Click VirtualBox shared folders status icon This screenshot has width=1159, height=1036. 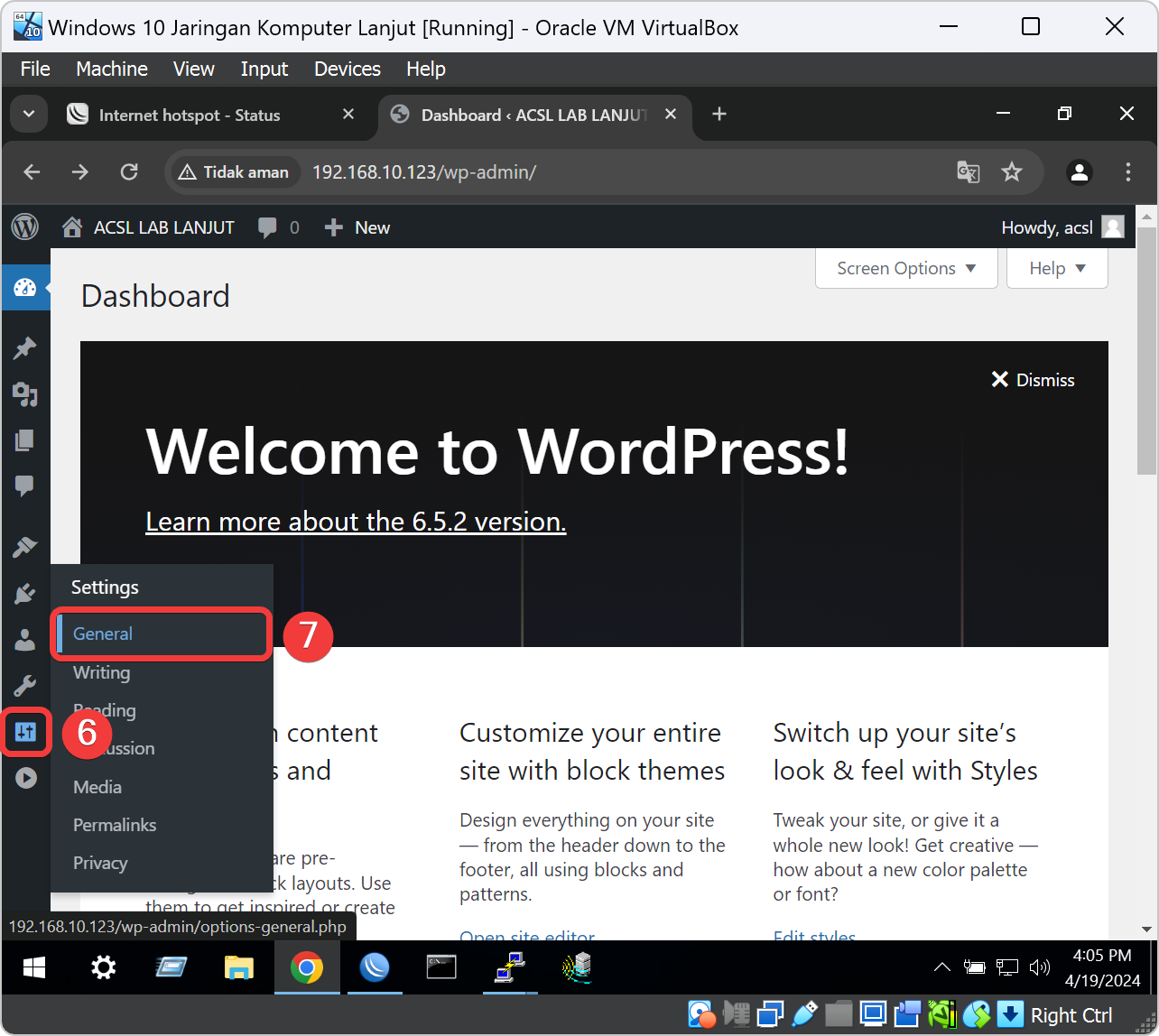click(x=839, y=1015)
